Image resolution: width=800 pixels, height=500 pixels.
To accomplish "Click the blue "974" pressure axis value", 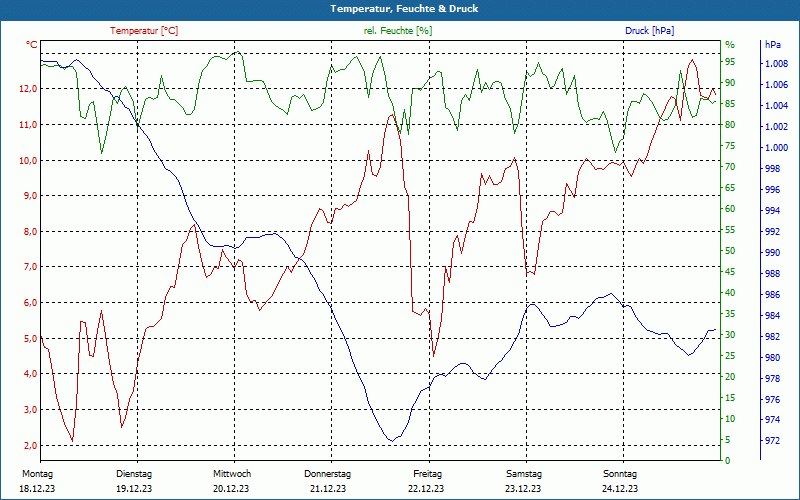I will 773,419.
